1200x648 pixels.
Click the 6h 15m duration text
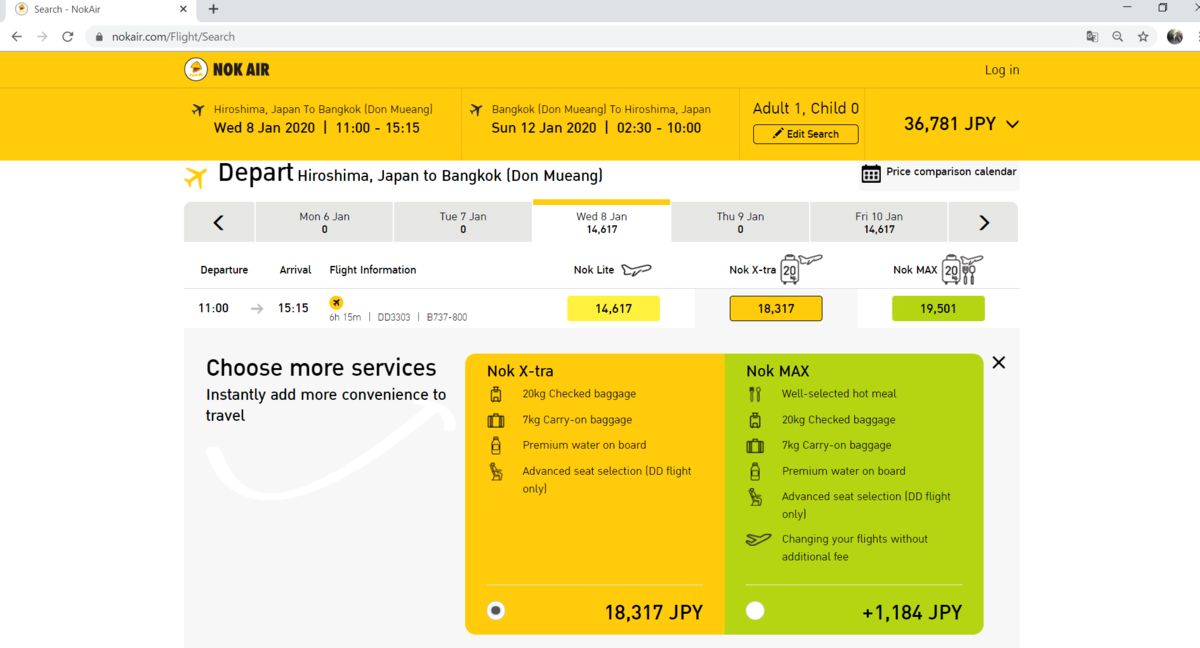click(x=346, y=317)
